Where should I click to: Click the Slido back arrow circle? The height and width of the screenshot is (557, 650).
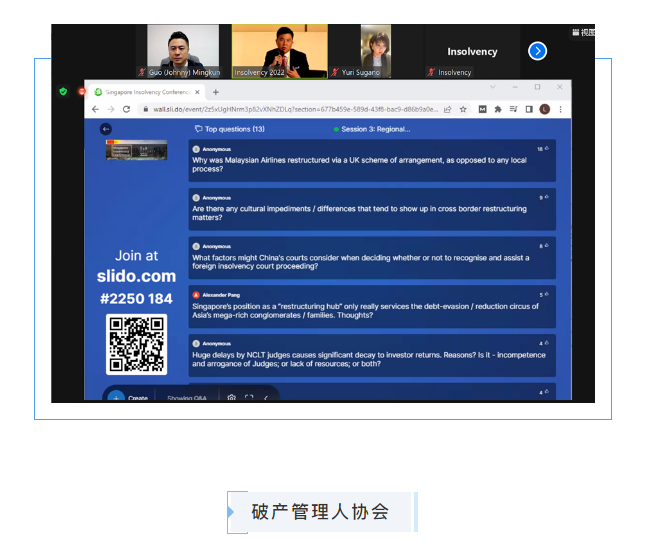pyautogui.click(x=106, y=129)
